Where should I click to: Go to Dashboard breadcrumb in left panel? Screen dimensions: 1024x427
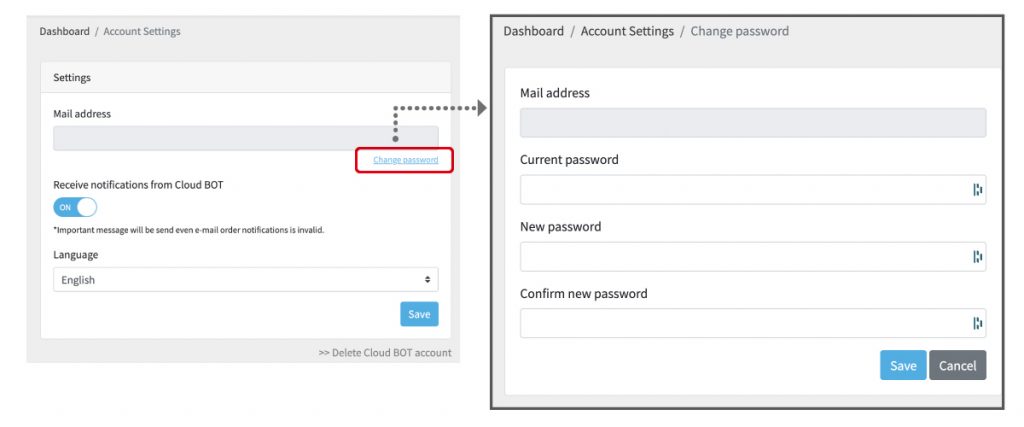pos(64,32)
